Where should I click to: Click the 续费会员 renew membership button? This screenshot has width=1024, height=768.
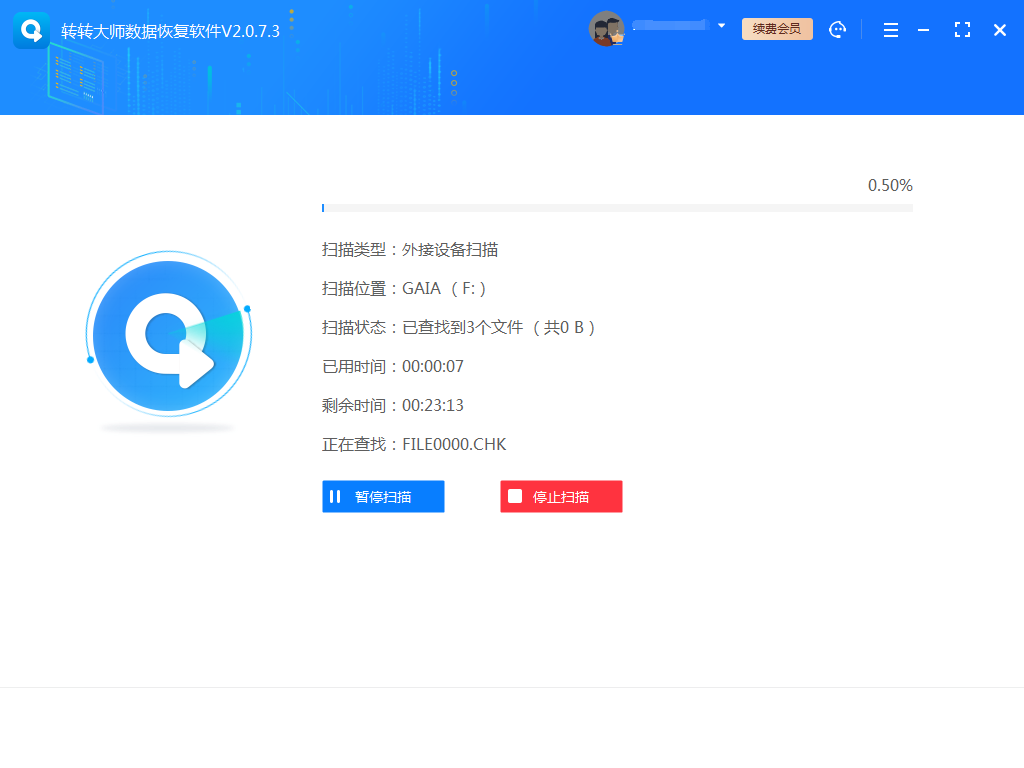[777, 29]
